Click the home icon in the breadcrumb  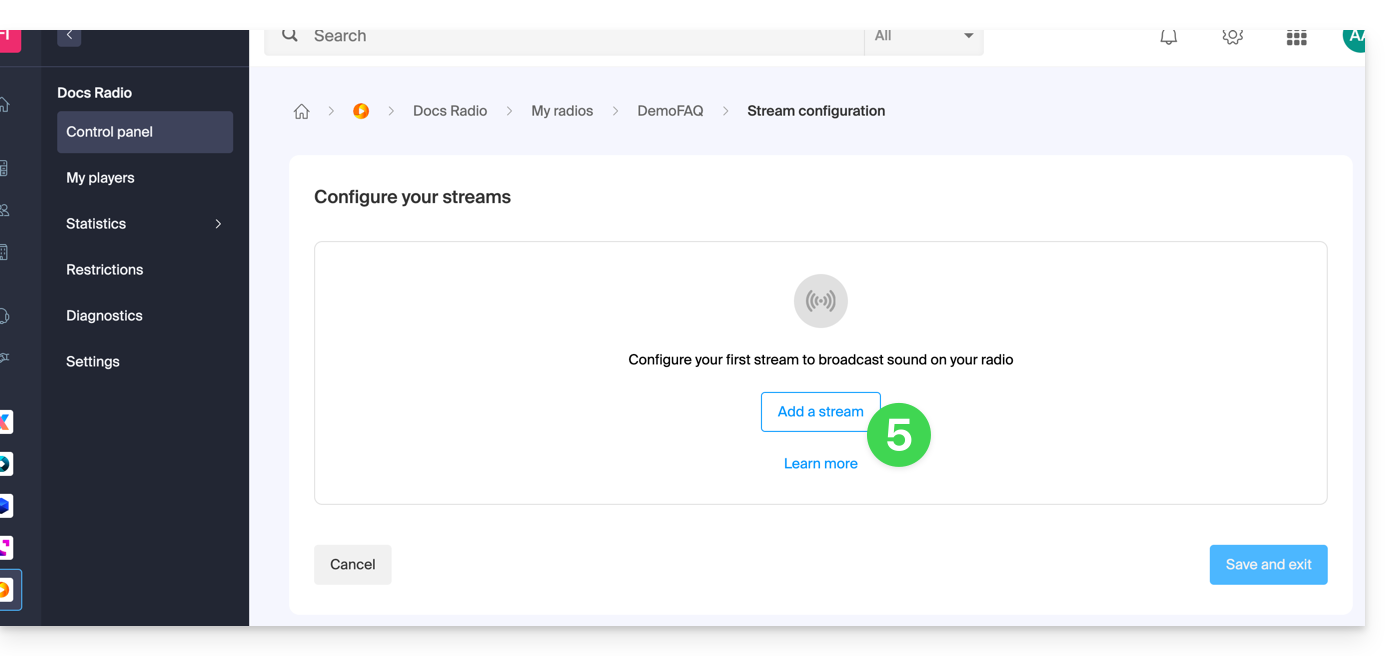pos(301,111)
